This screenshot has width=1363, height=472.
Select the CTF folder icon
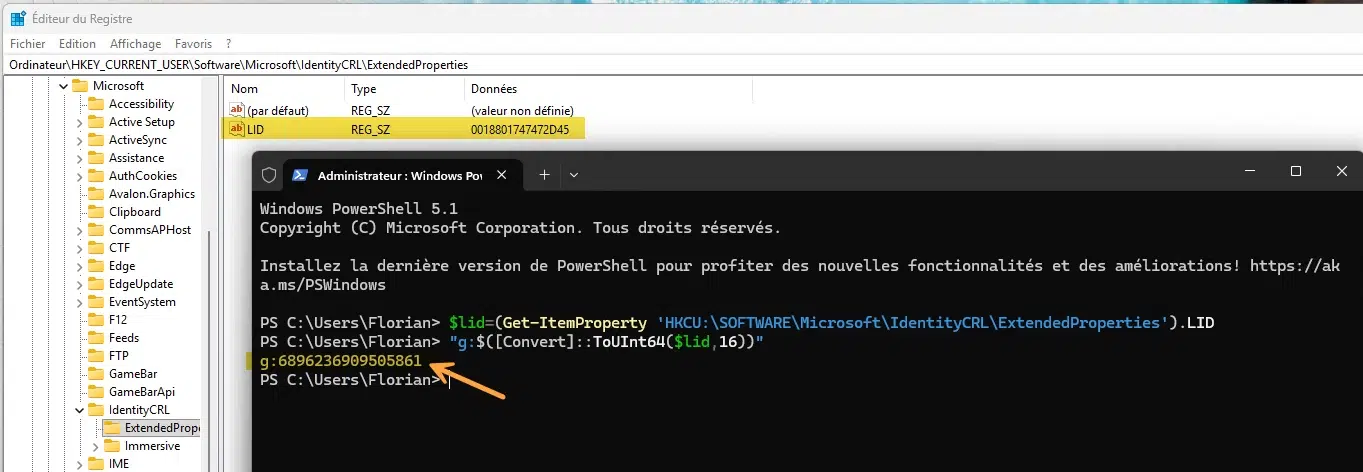point(96,248)
